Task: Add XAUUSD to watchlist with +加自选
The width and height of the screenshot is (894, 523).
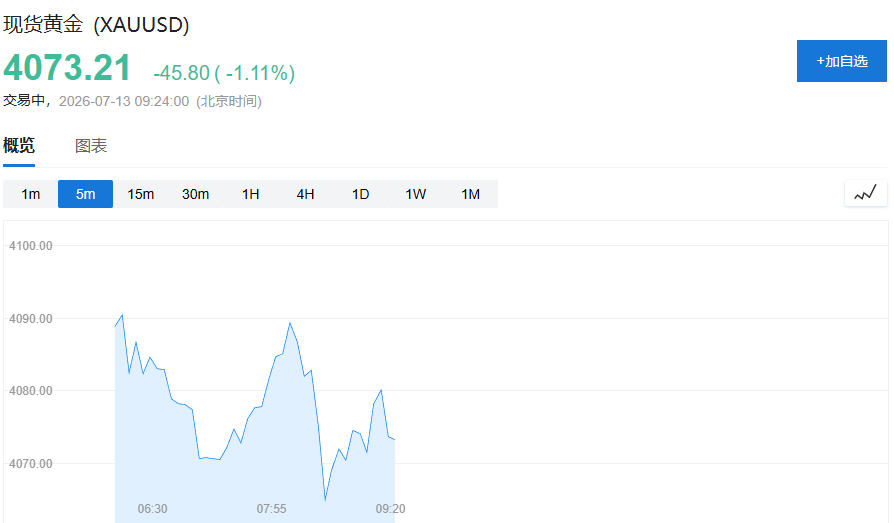Action: [x=842, y=61]
